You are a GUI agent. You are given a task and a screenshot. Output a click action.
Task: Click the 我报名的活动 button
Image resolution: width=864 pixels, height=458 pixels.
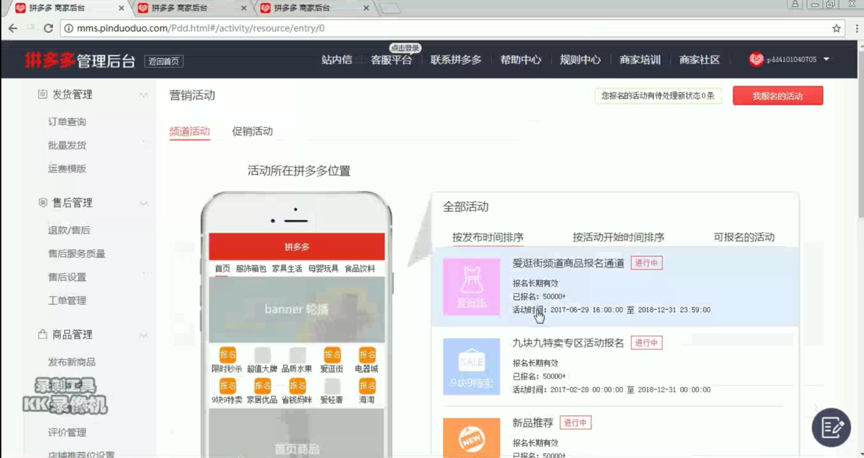click(x=777, y=95)
